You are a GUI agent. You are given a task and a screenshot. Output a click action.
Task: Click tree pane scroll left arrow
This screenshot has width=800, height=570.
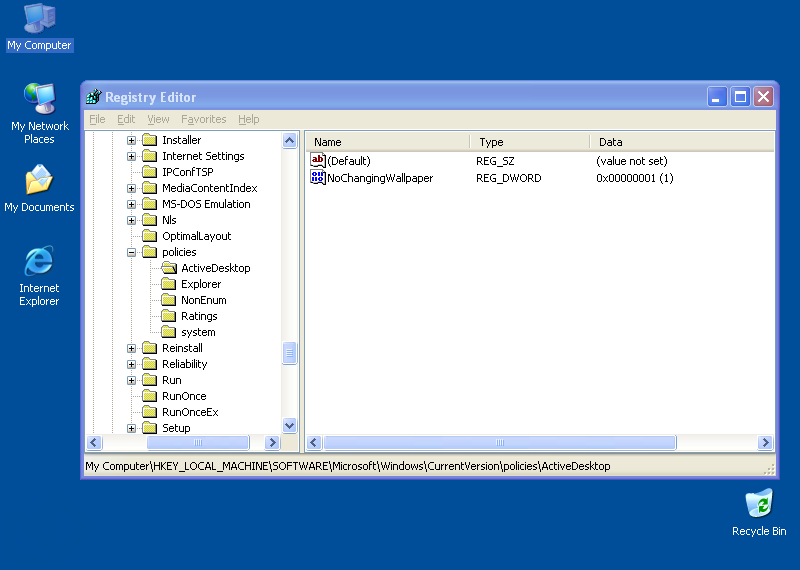coord(94,442)
